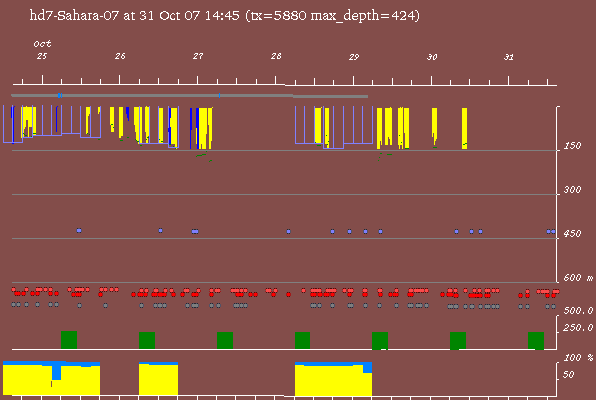Click the 500.0 scale label
This screenshot has width=596, height=400.
point(578,311)
